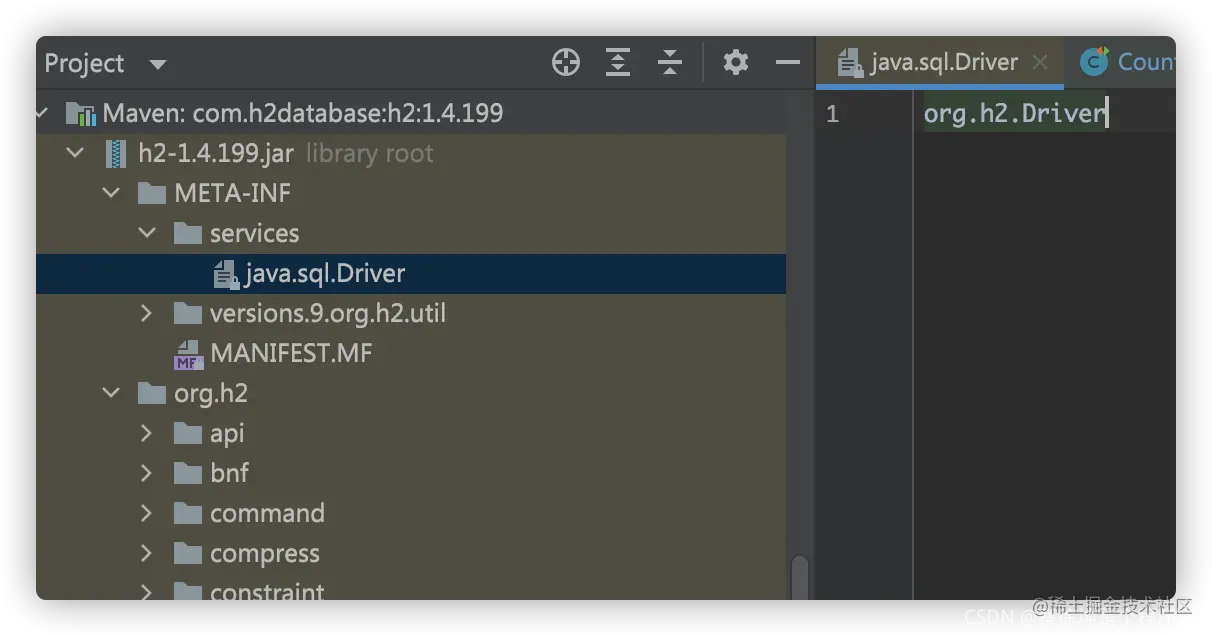
Task: Click the Project tree vertical scrollbar thumb
Action: coord(799,577)
